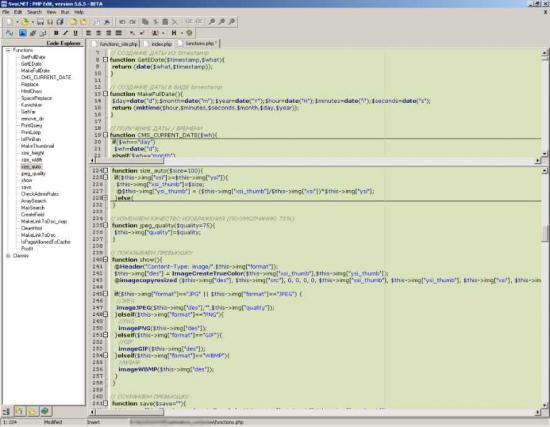Select MakeLinkToDoc_map in Code Explorer

point(43,221)
